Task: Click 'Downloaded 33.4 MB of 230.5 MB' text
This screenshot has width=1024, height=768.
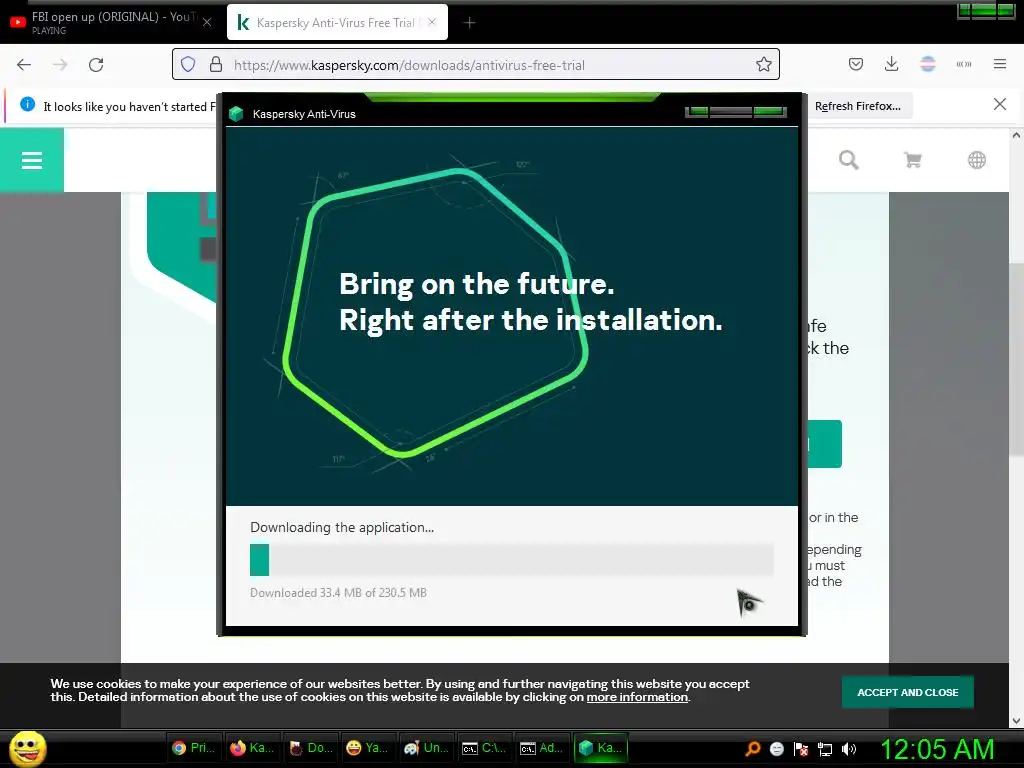Action: coord(338,593)
